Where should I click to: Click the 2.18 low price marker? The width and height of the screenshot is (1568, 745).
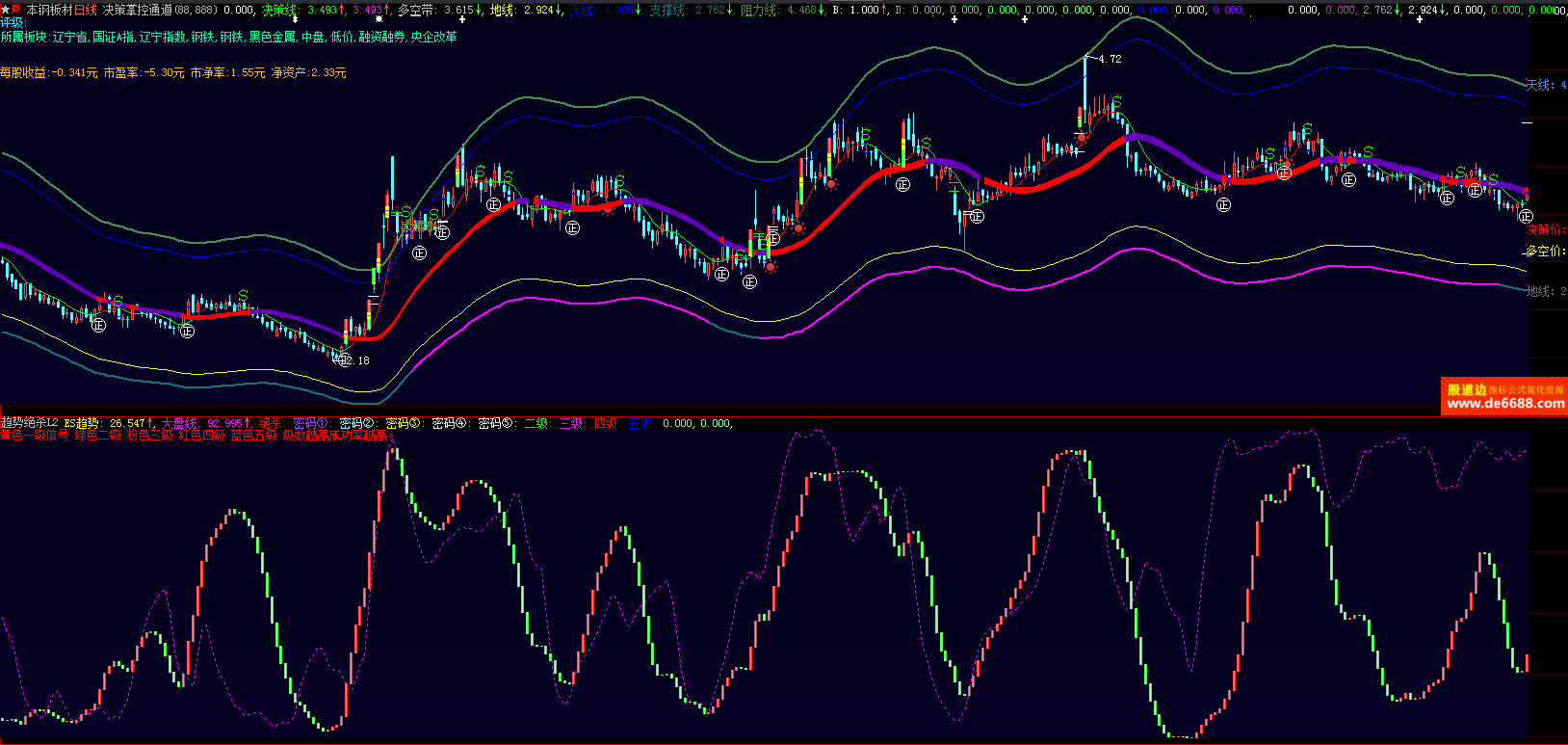tap(356, 360)
